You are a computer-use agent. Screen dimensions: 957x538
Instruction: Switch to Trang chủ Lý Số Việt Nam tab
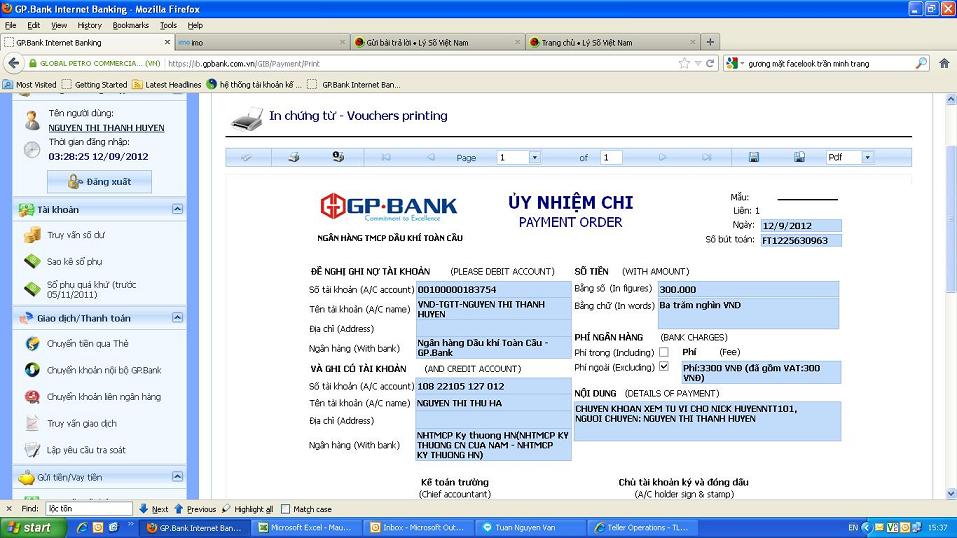coord(612,42)
